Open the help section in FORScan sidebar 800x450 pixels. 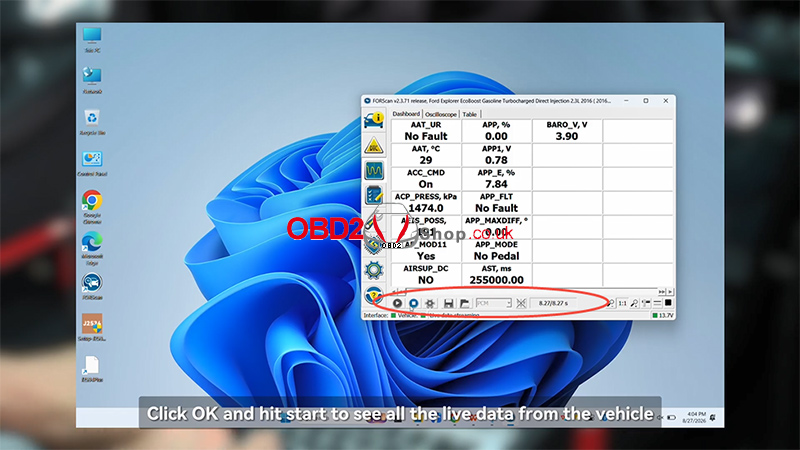pos(374,294)
